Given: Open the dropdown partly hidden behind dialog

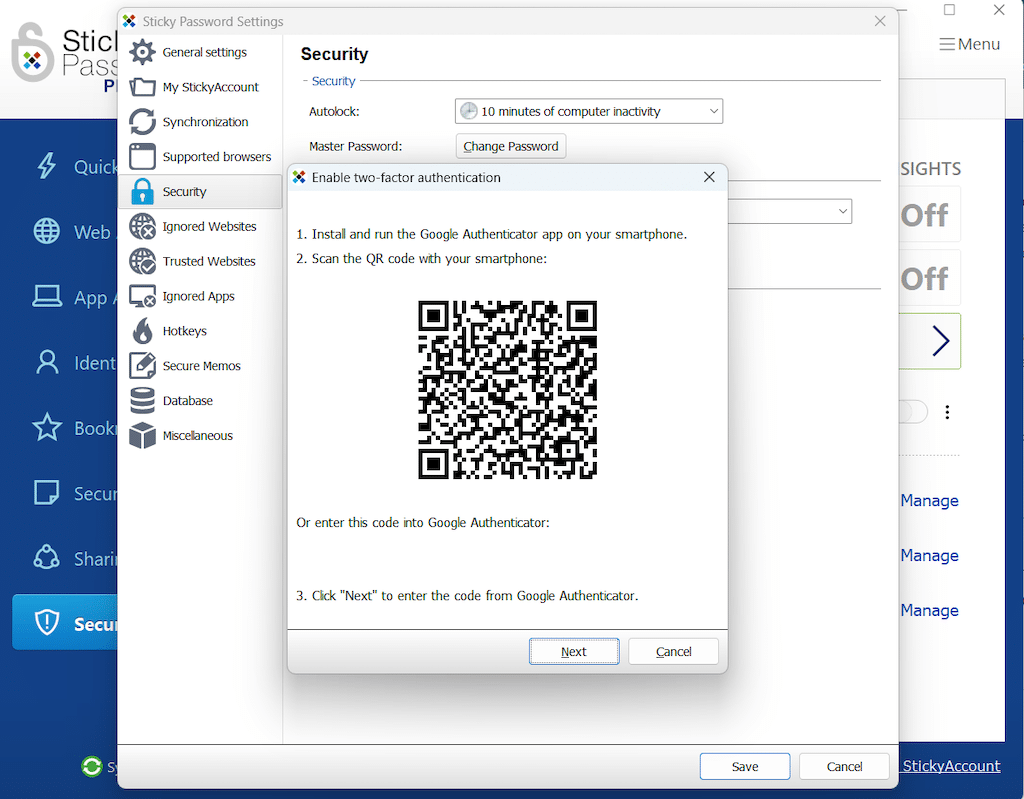Looking at the screenshot, I should pyautogui.click(x=790, y=211).
